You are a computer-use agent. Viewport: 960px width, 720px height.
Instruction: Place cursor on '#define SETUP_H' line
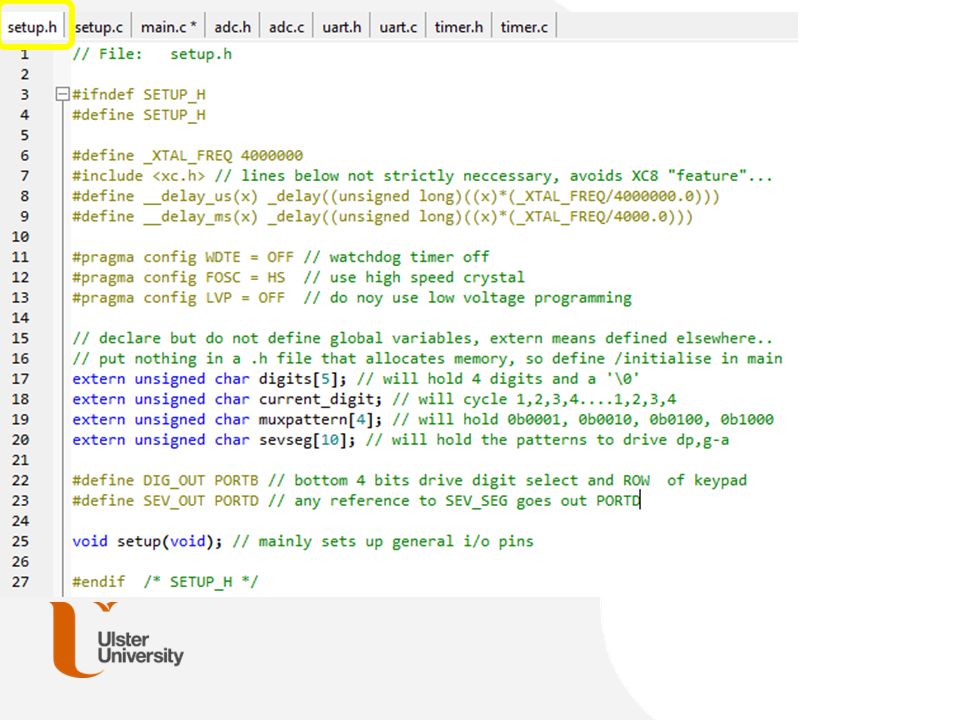click(x=139, y=115)
